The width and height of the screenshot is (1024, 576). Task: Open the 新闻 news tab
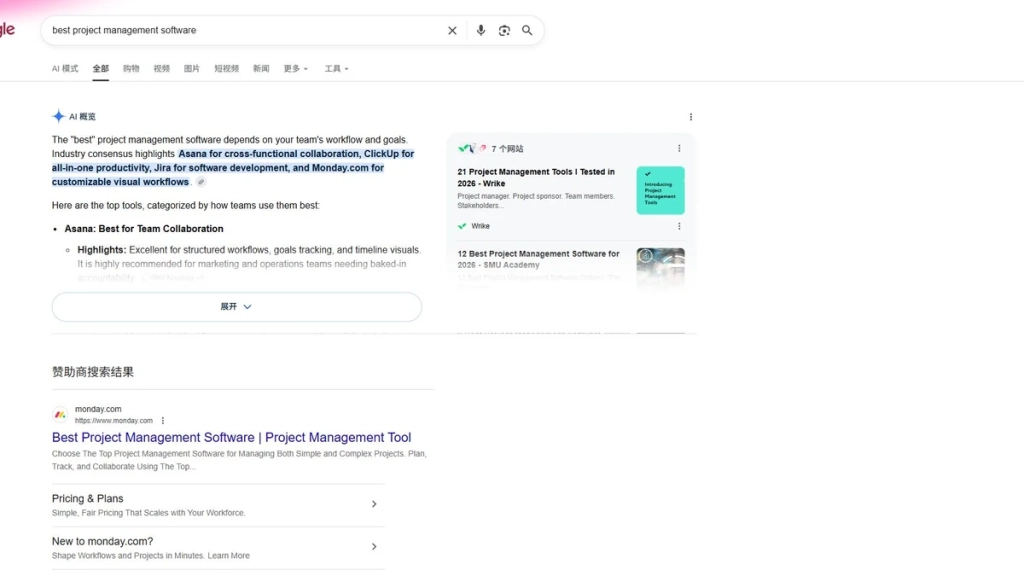point(261,69)
